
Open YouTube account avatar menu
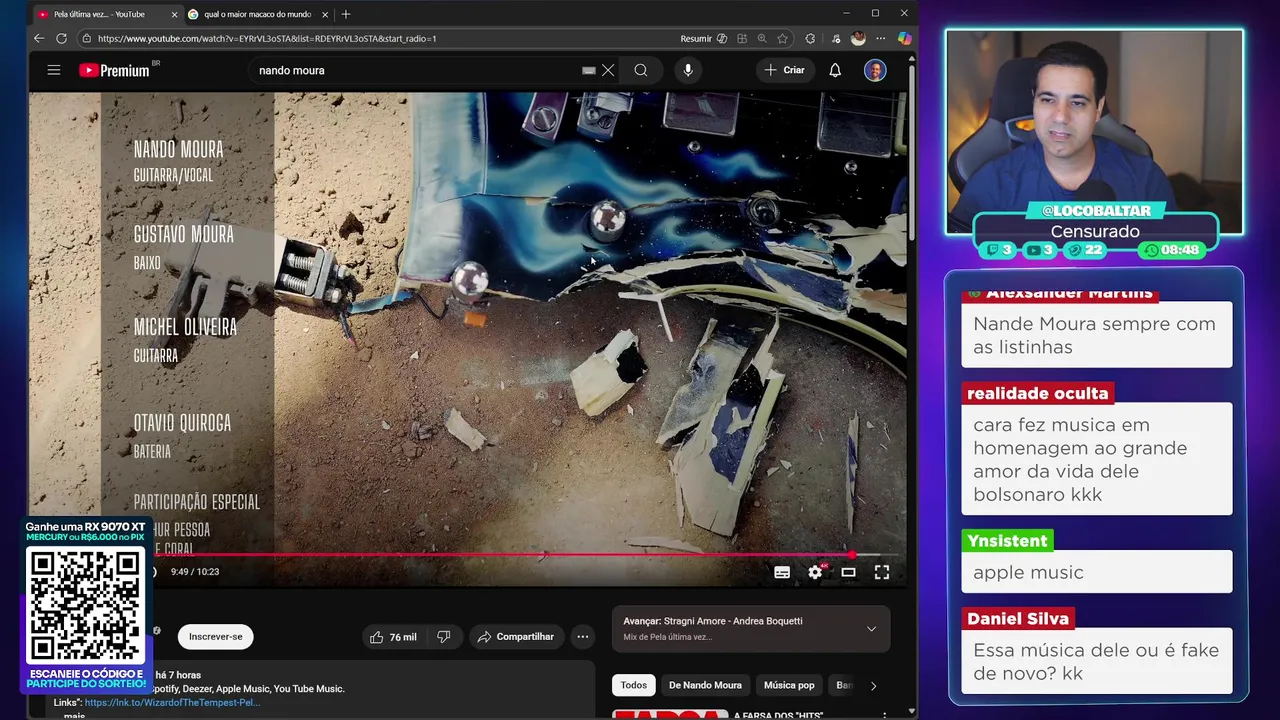click(x=875, y=70)
